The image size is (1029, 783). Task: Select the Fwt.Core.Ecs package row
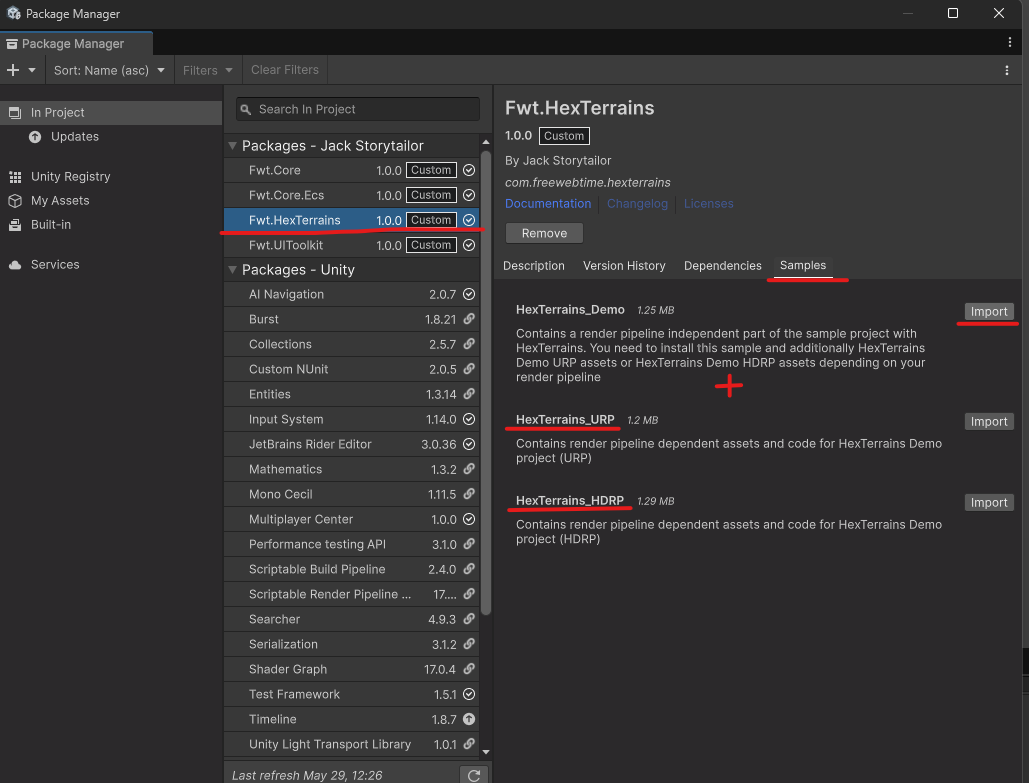point(351,195)
